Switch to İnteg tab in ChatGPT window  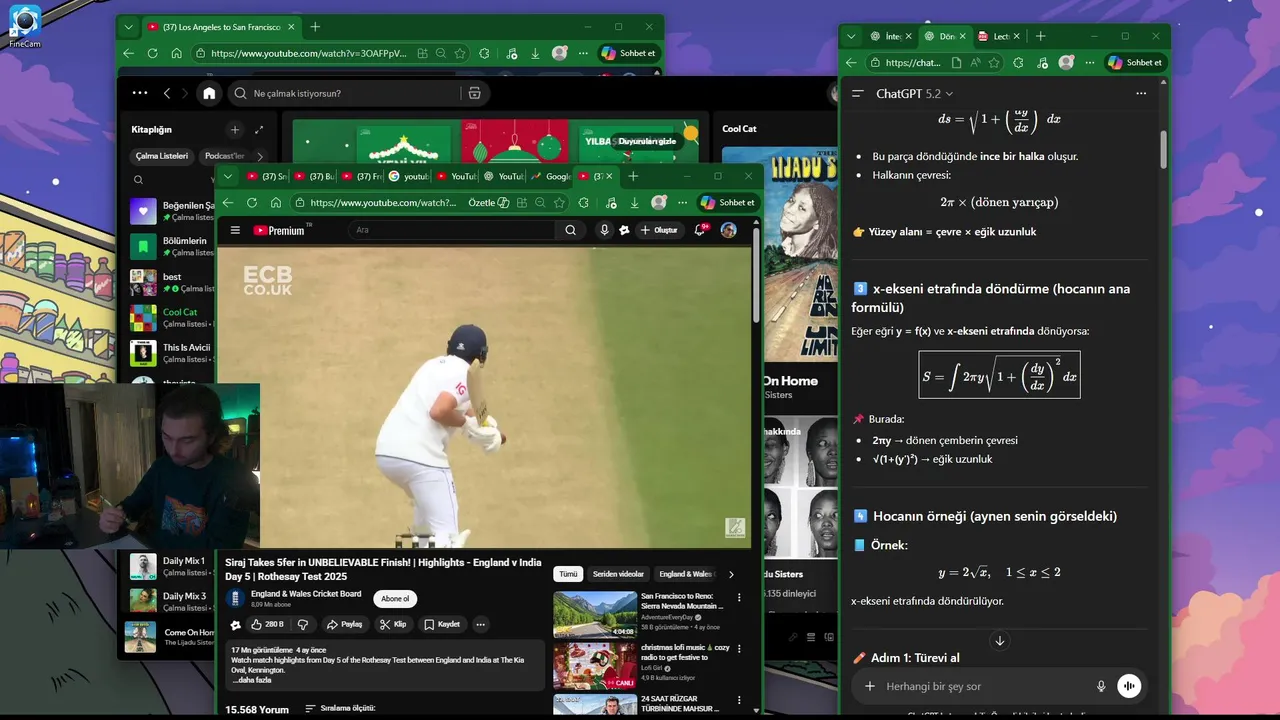coord(888,36)
